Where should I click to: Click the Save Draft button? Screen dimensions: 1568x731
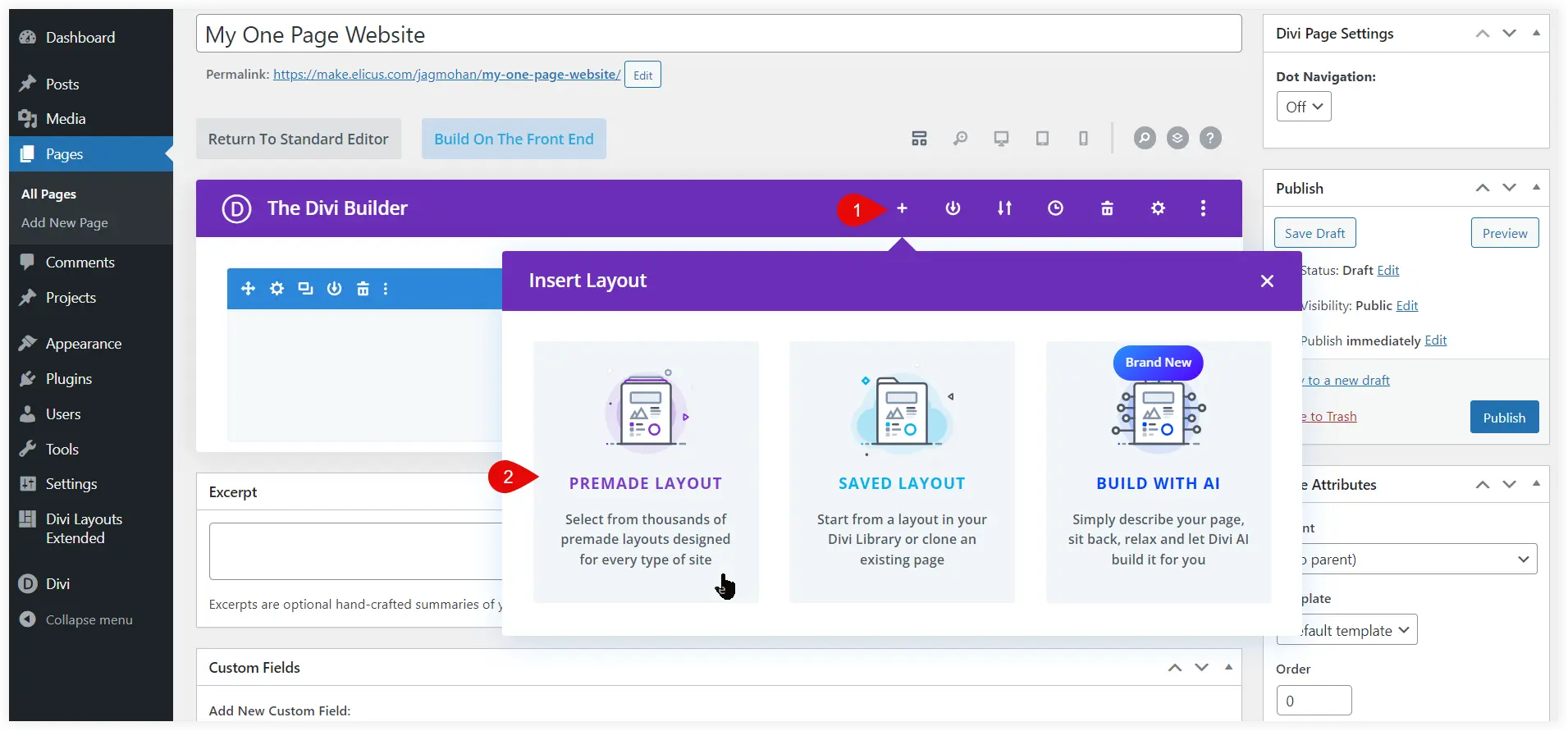tap(1314, 233)
